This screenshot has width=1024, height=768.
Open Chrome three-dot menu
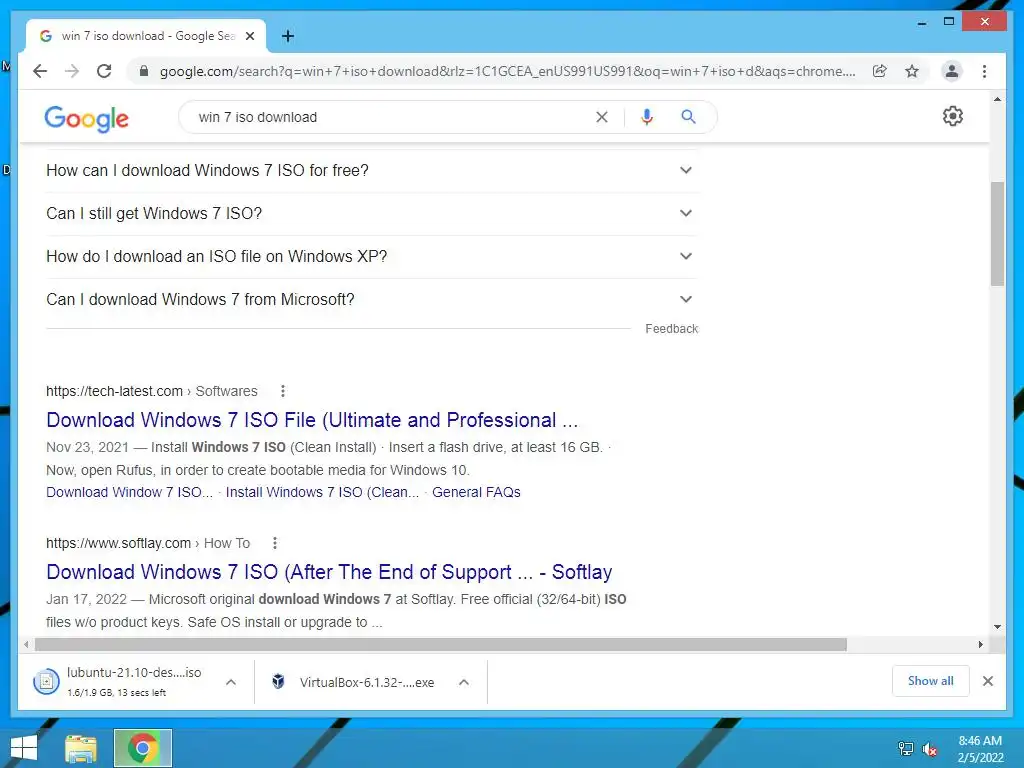pyautogui.click(x=984, y=71)
